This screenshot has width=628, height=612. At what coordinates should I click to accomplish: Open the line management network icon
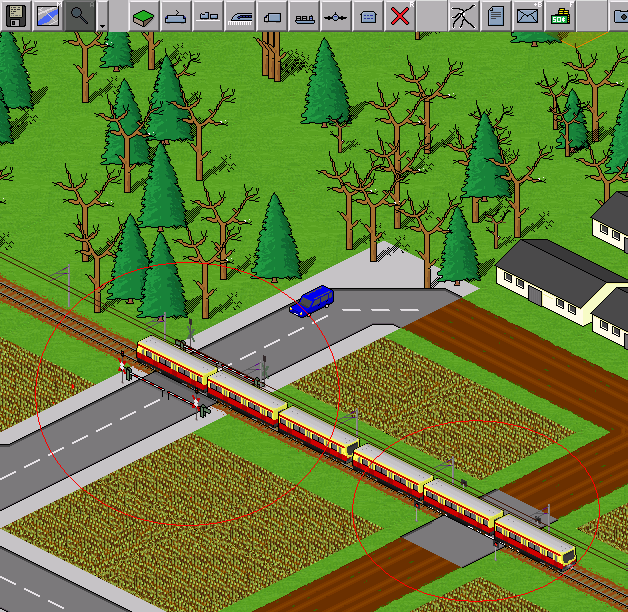pyautogui.click(x=464, y=15)
